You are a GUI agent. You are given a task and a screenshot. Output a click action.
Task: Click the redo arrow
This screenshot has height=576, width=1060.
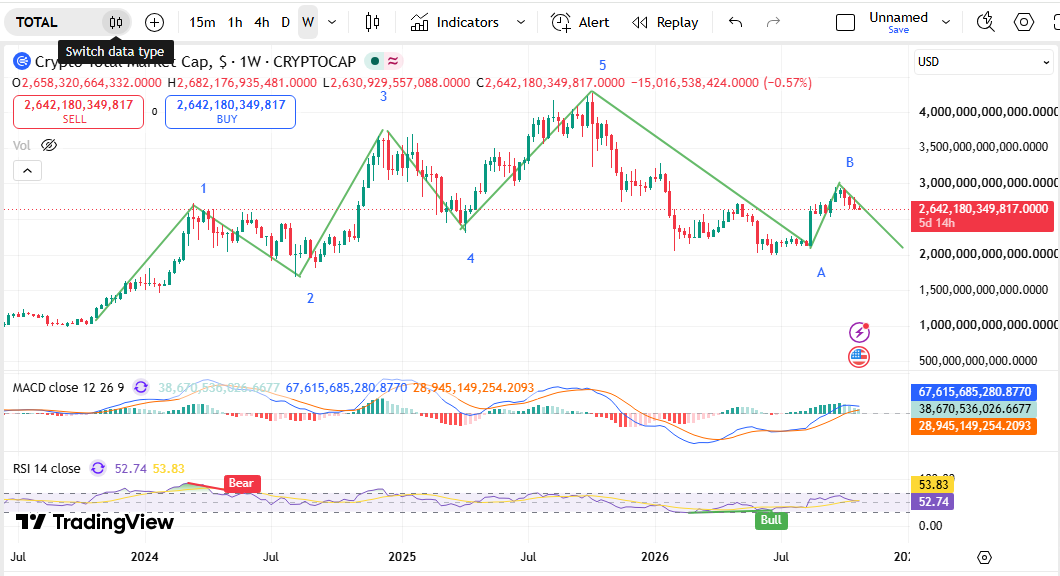(x=773, y=22)
